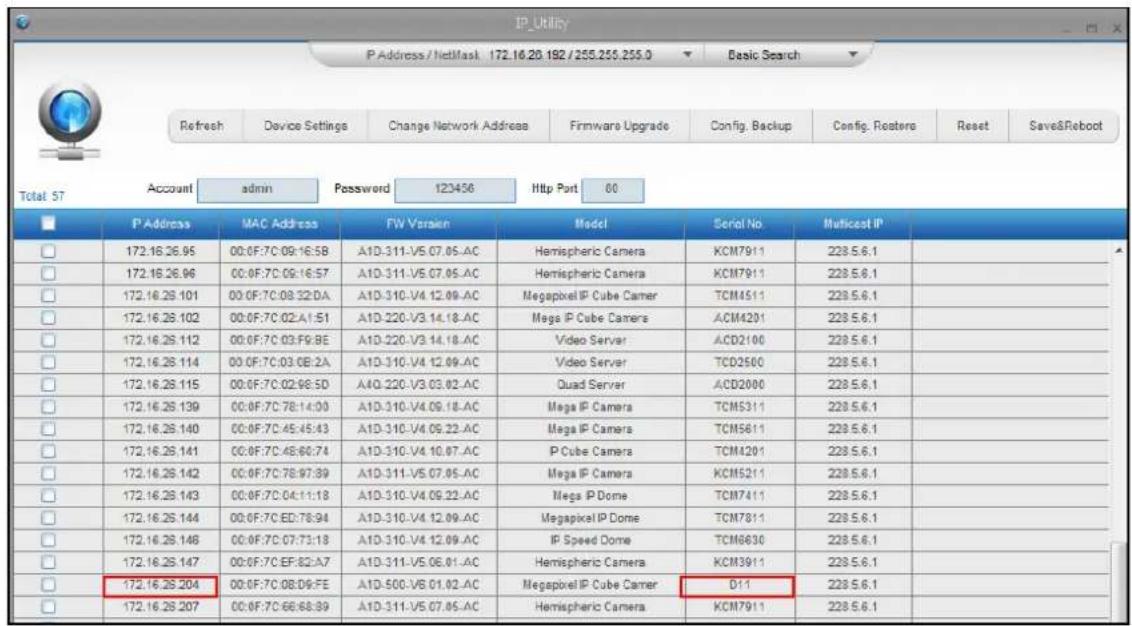Image resolution: width=1132 pixels, height=626 pixels.
Task: Check the box for 172.16.26.95
Action: point(48,253)
